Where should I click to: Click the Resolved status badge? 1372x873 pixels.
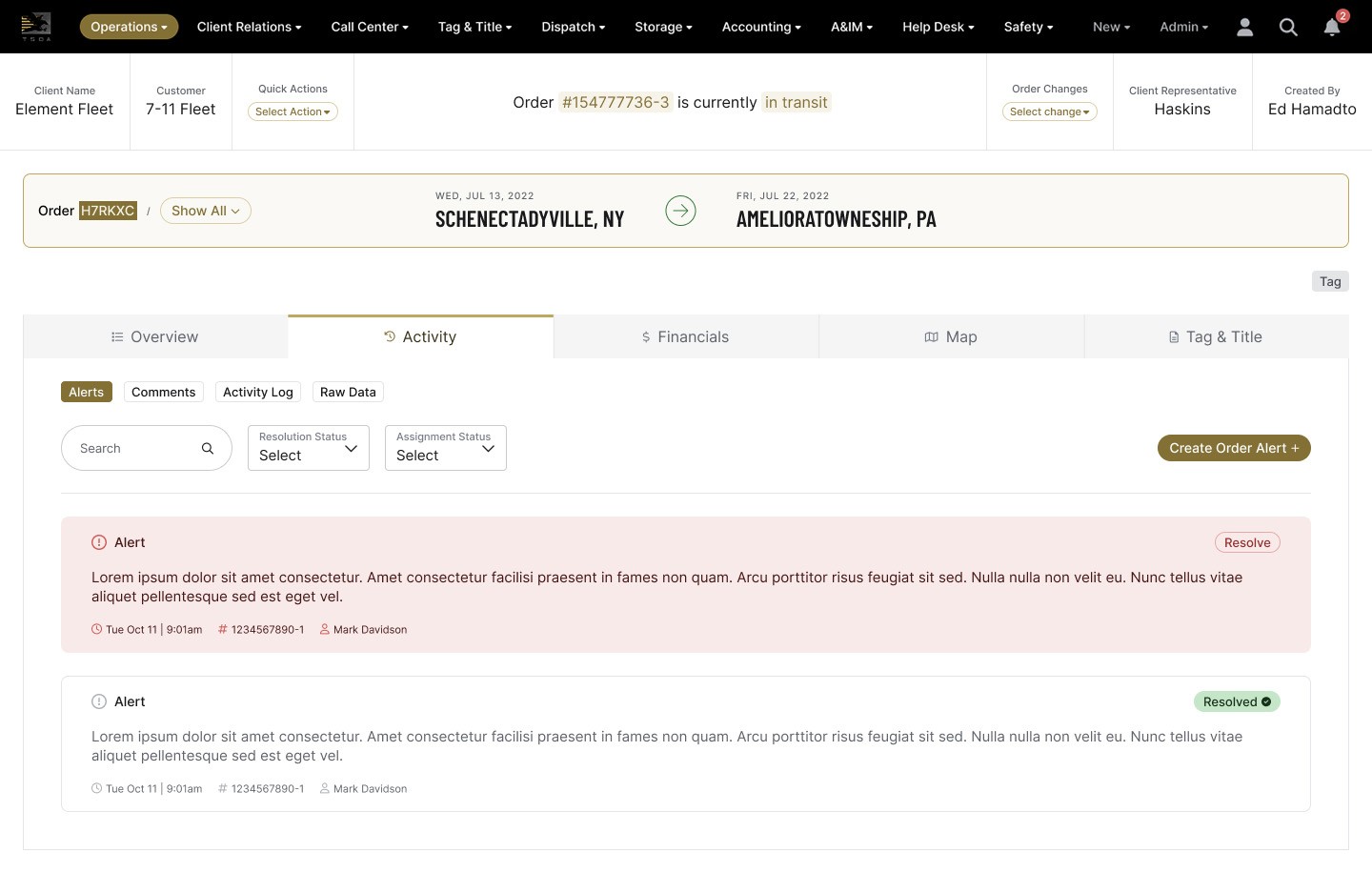(1237, 701)
